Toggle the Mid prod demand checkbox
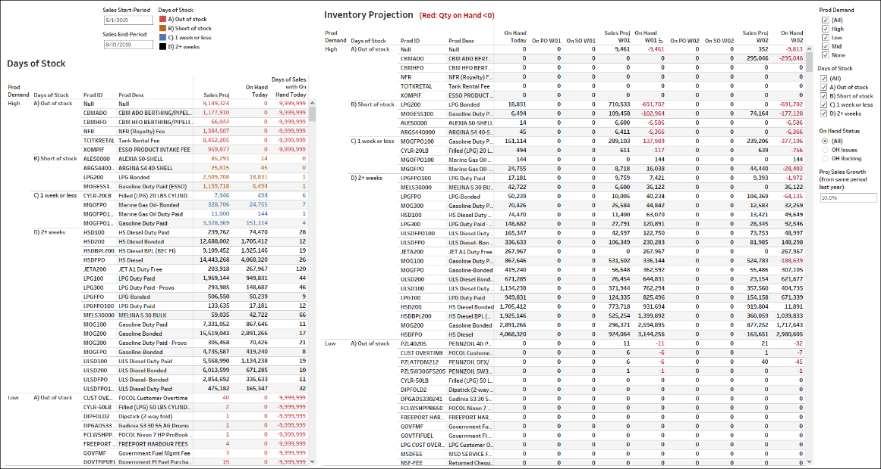Screen dimensions: 881x469 click(825, 45)
